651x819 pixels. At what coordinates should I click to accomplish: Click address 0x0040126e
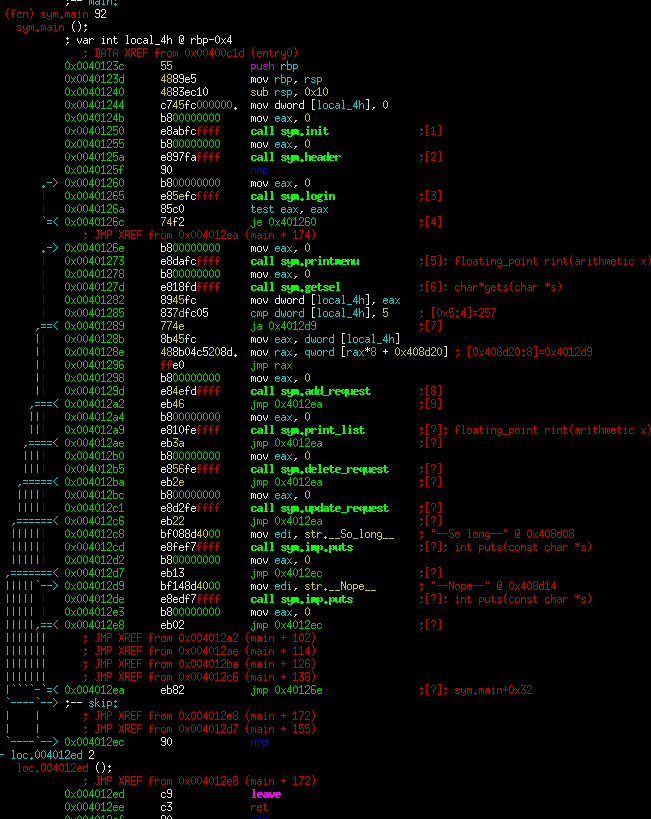(94, 248)
